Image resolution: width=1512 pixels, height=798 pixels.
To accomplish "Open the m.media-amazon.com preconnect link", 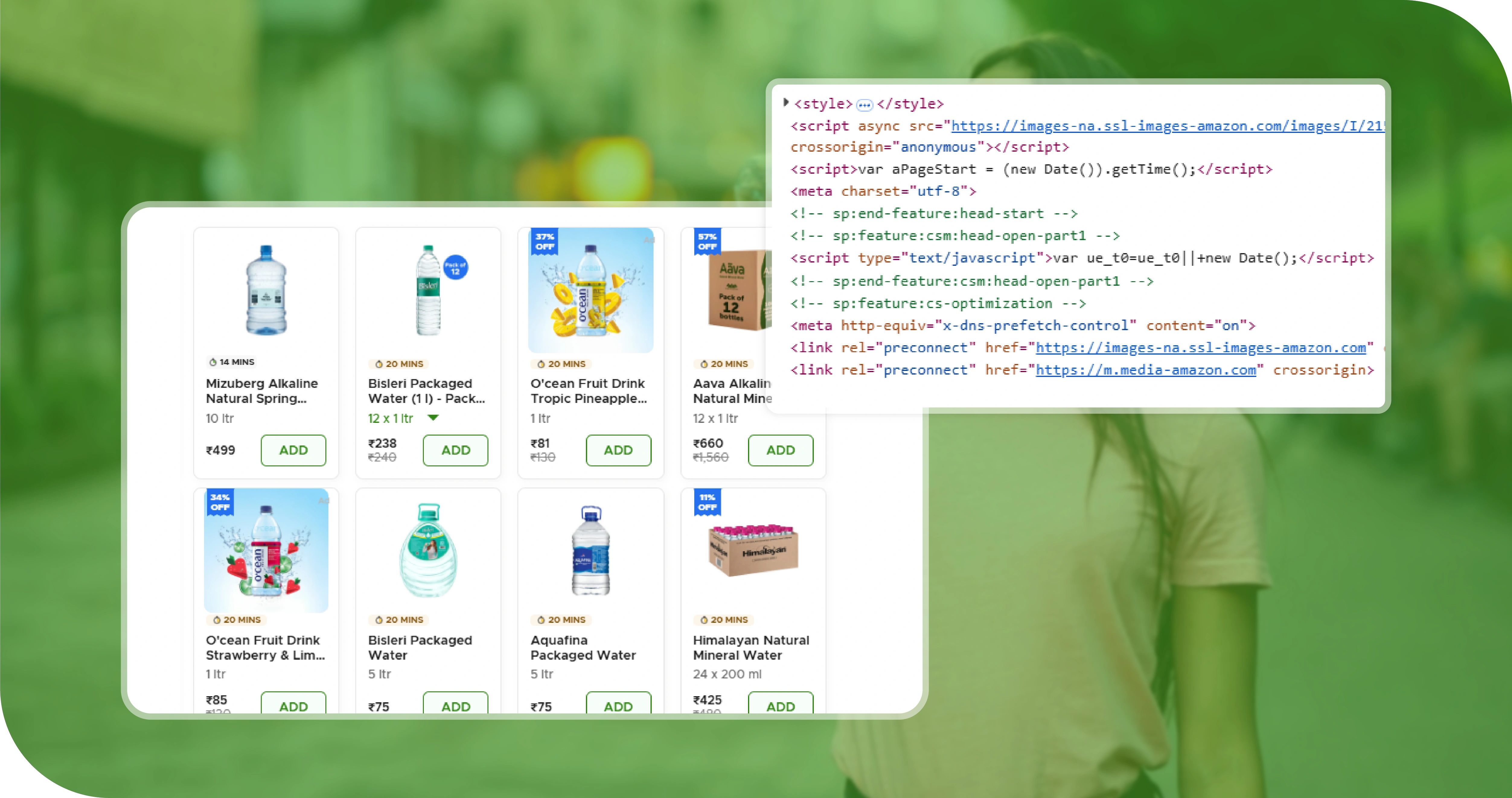I will [1146, 370].
